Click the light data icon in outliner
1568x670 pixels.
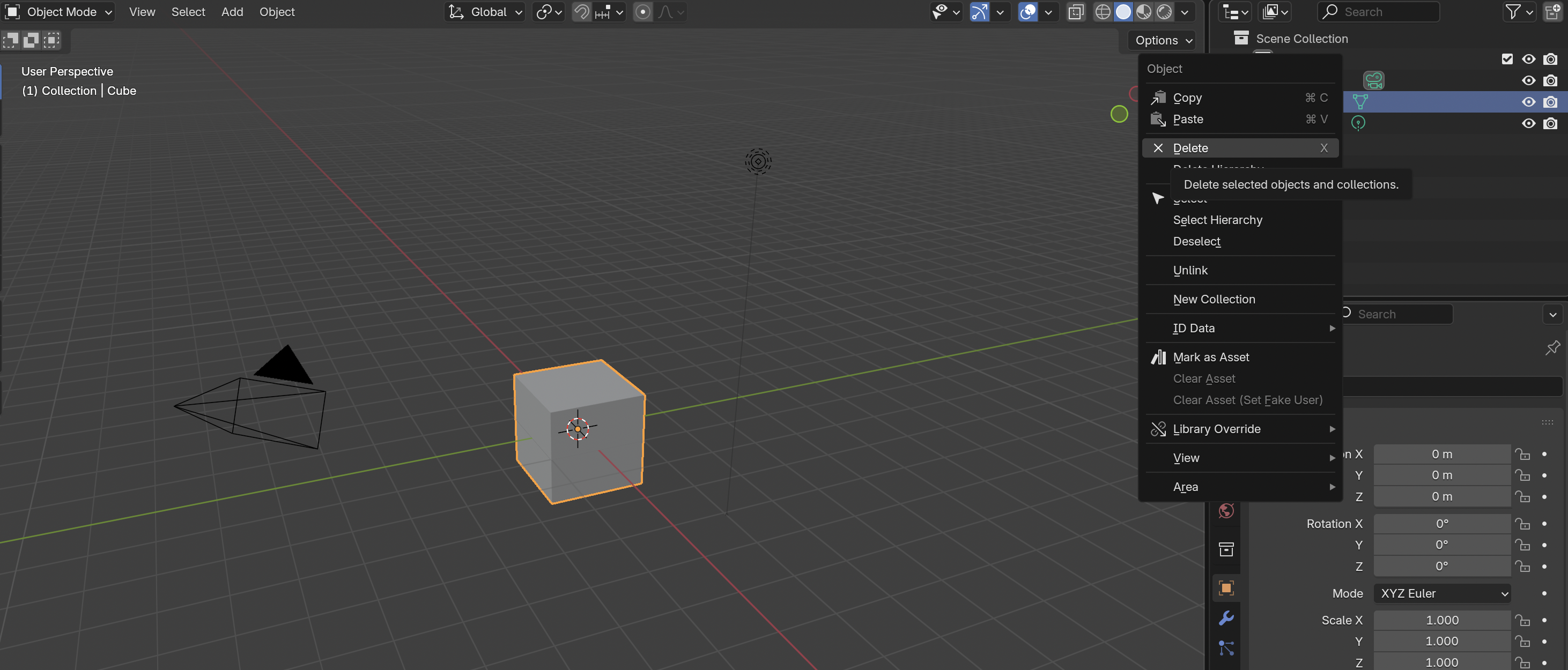[x=1358, y=123]
